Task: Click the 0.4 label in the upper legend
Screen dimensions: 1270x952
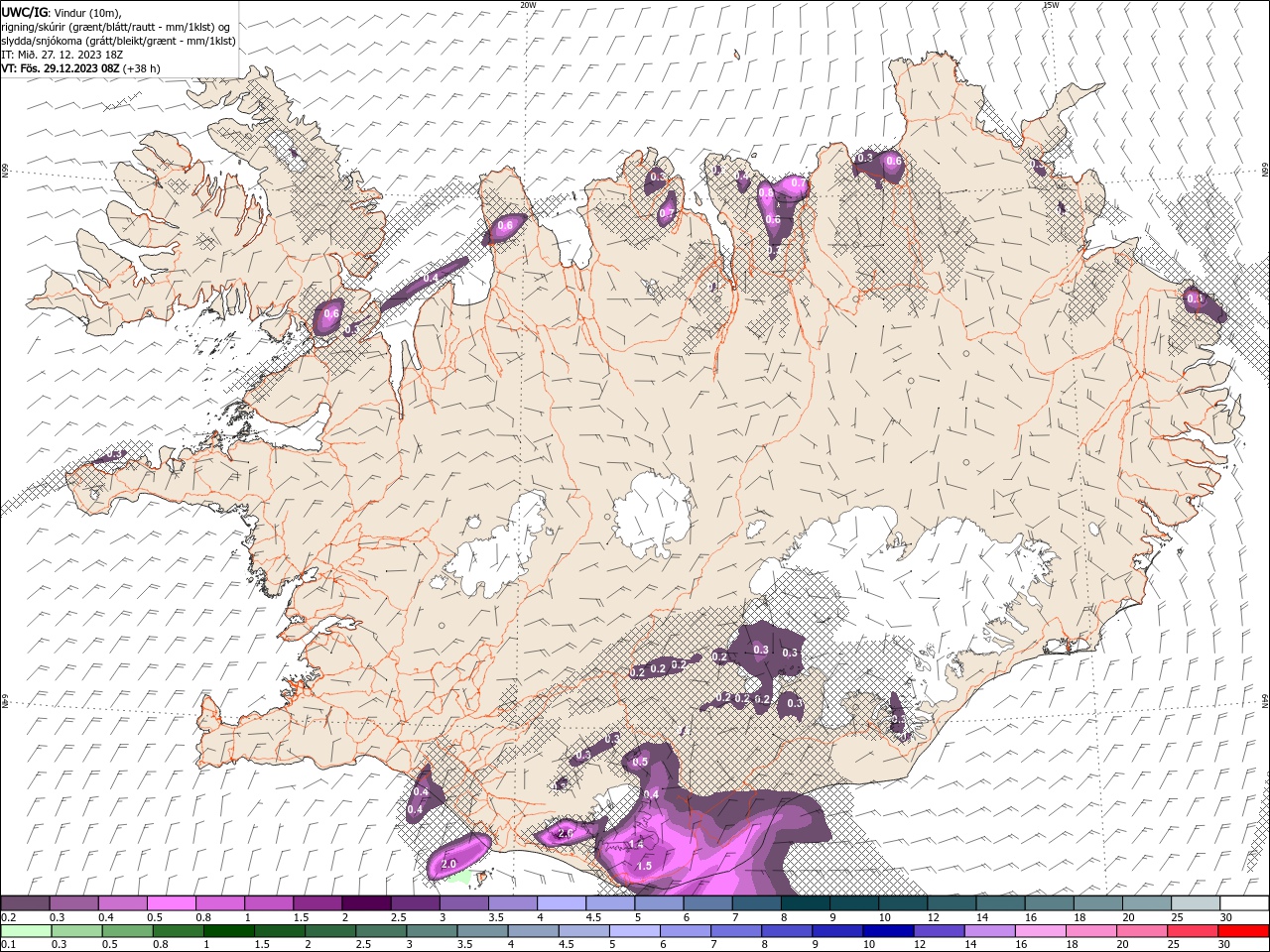Action: pyautogui.click(x=106, y=917)
